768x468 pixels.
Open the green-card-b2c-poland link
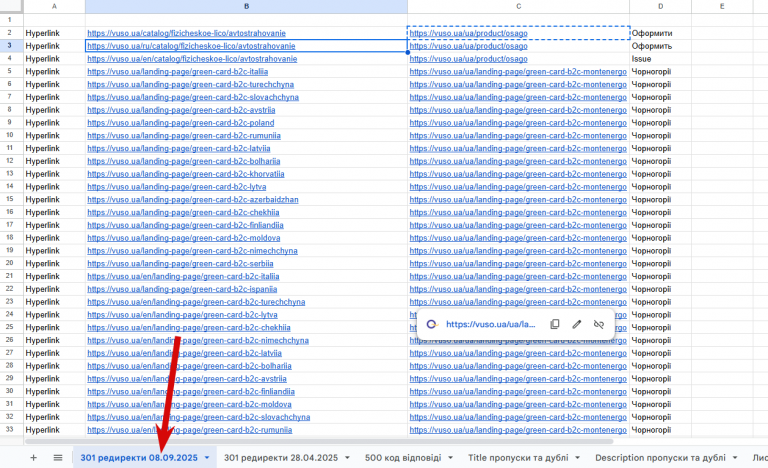(181, 123)
